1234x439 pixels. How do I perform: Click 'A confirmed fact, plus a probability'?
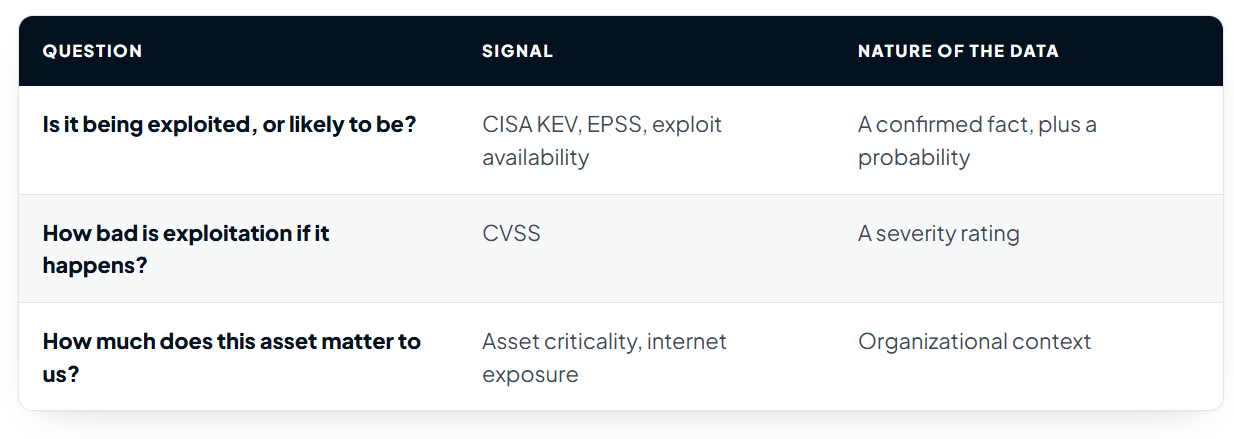coord(977,141)
